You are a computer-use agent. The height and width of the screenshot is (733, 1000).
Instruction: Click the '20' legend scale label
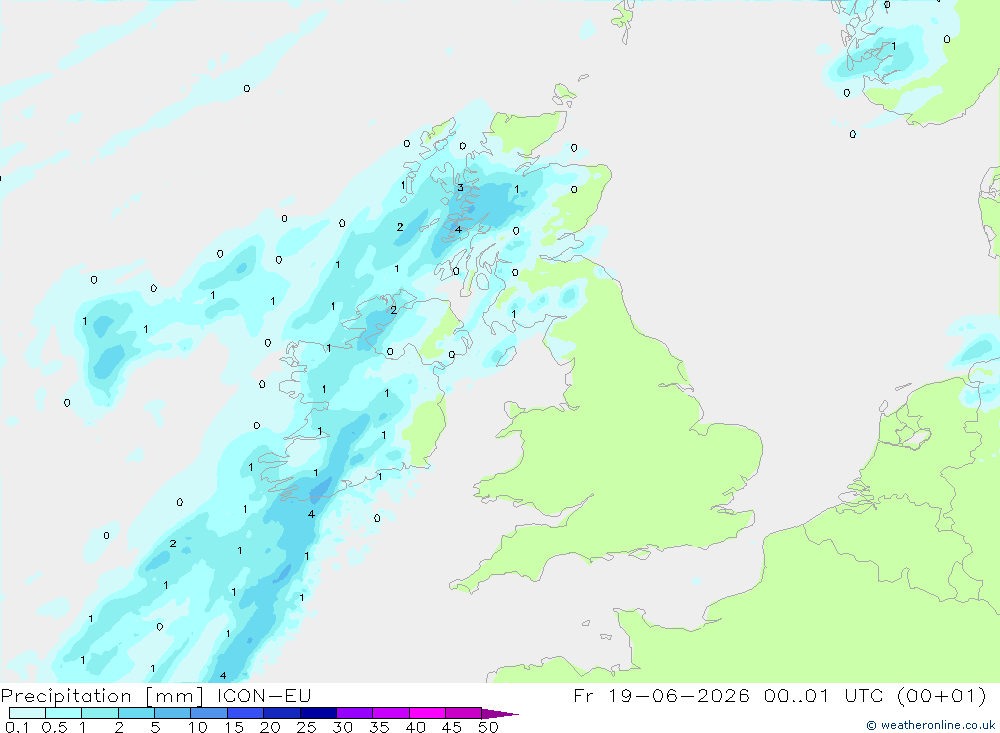click(x=270, y=727)
